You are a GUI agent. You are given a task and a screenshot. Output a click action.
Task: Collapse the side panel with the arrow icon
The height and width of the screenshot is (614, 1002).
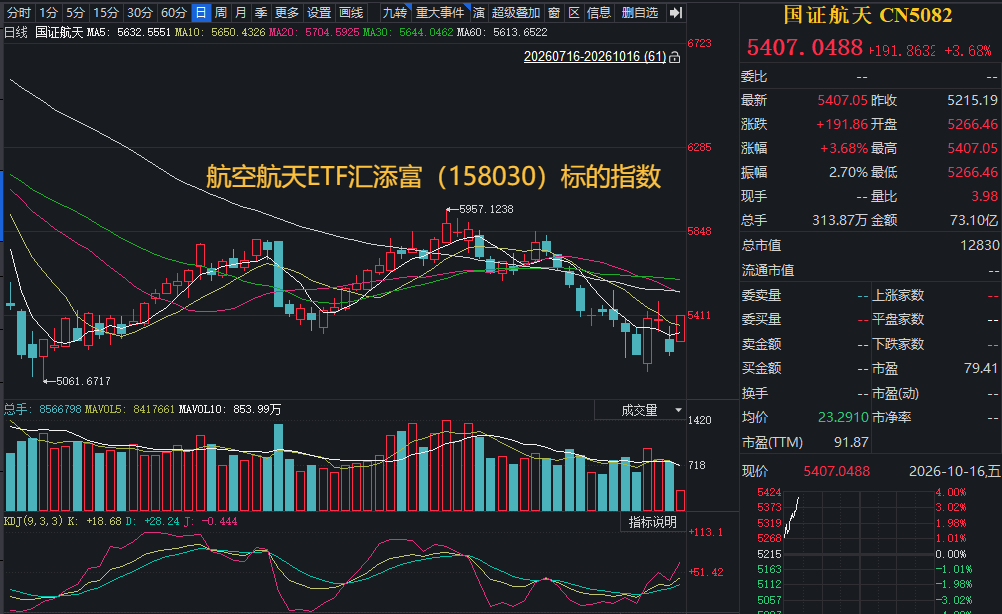tap(675, 13)
